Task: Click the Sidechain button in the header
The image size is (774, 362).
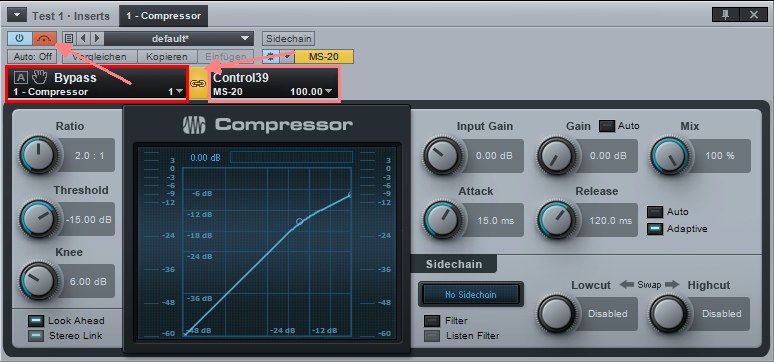Action: coord(288,39)
